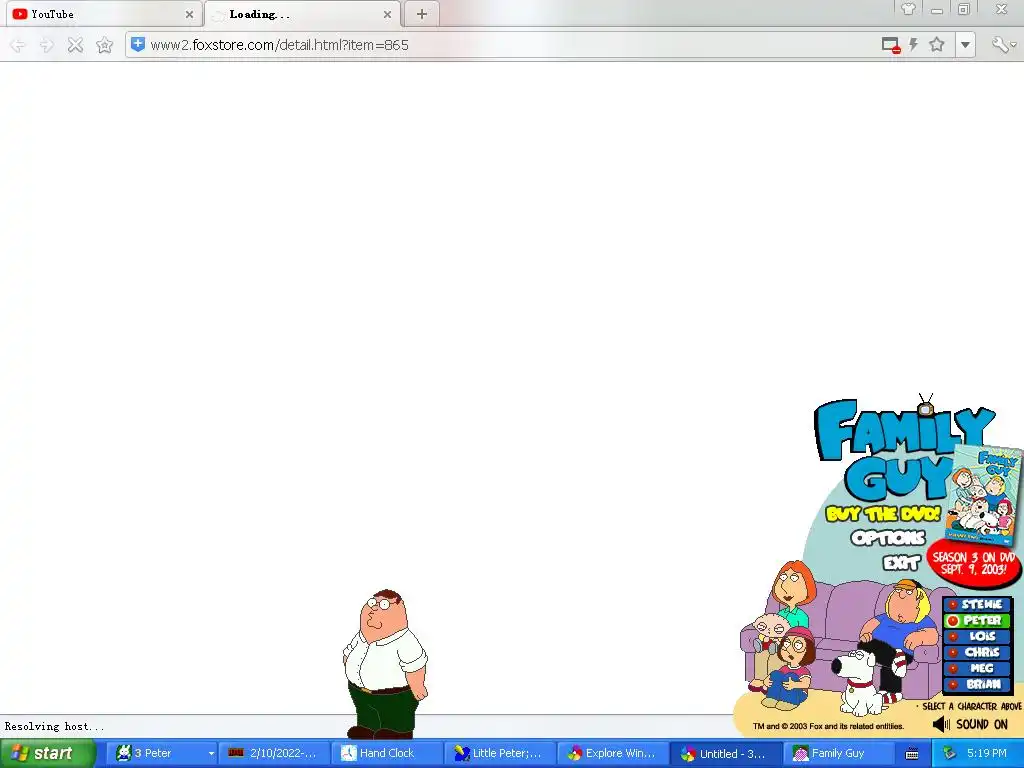1024x768 pixels.
Task: Click the shirt skin icon in title bar
Action: [908, 9]
